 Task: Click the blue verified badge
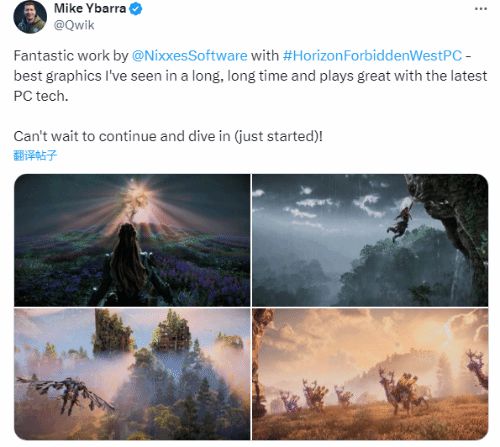tap(136, 9)
